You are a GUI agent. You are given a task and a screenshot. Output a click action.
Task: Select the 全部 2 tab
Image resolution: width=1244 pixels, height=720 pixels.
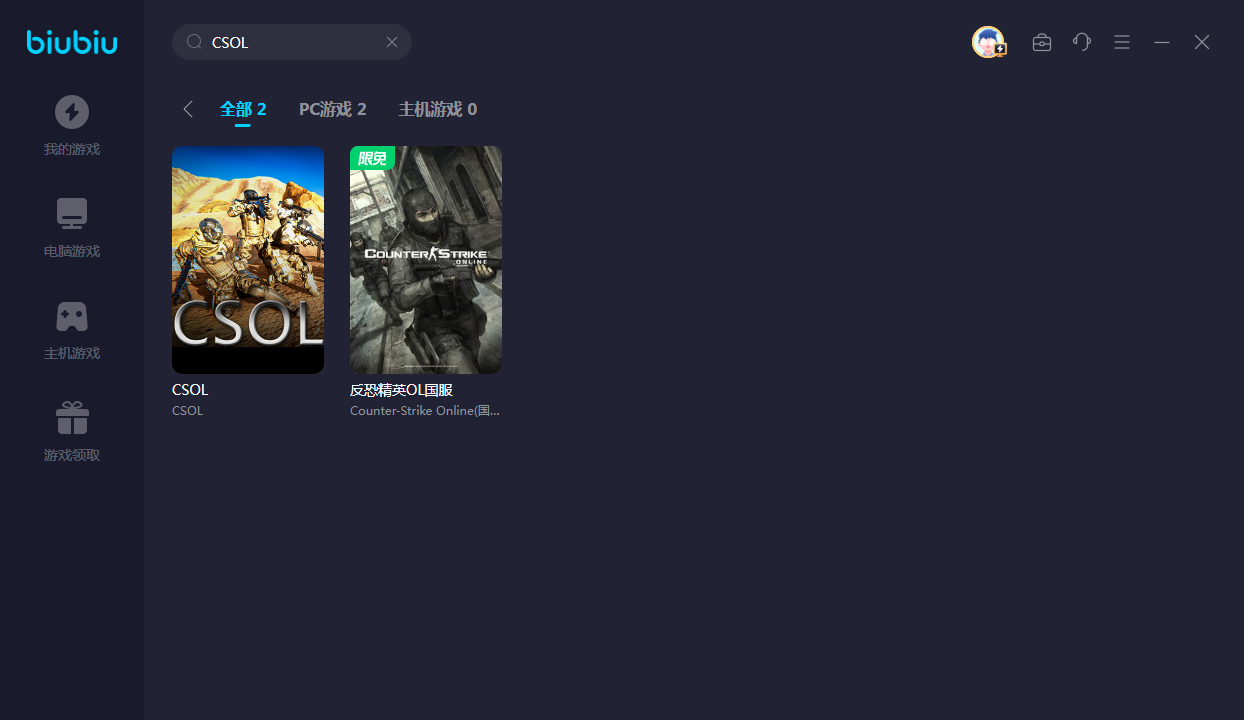click(243, 109)
